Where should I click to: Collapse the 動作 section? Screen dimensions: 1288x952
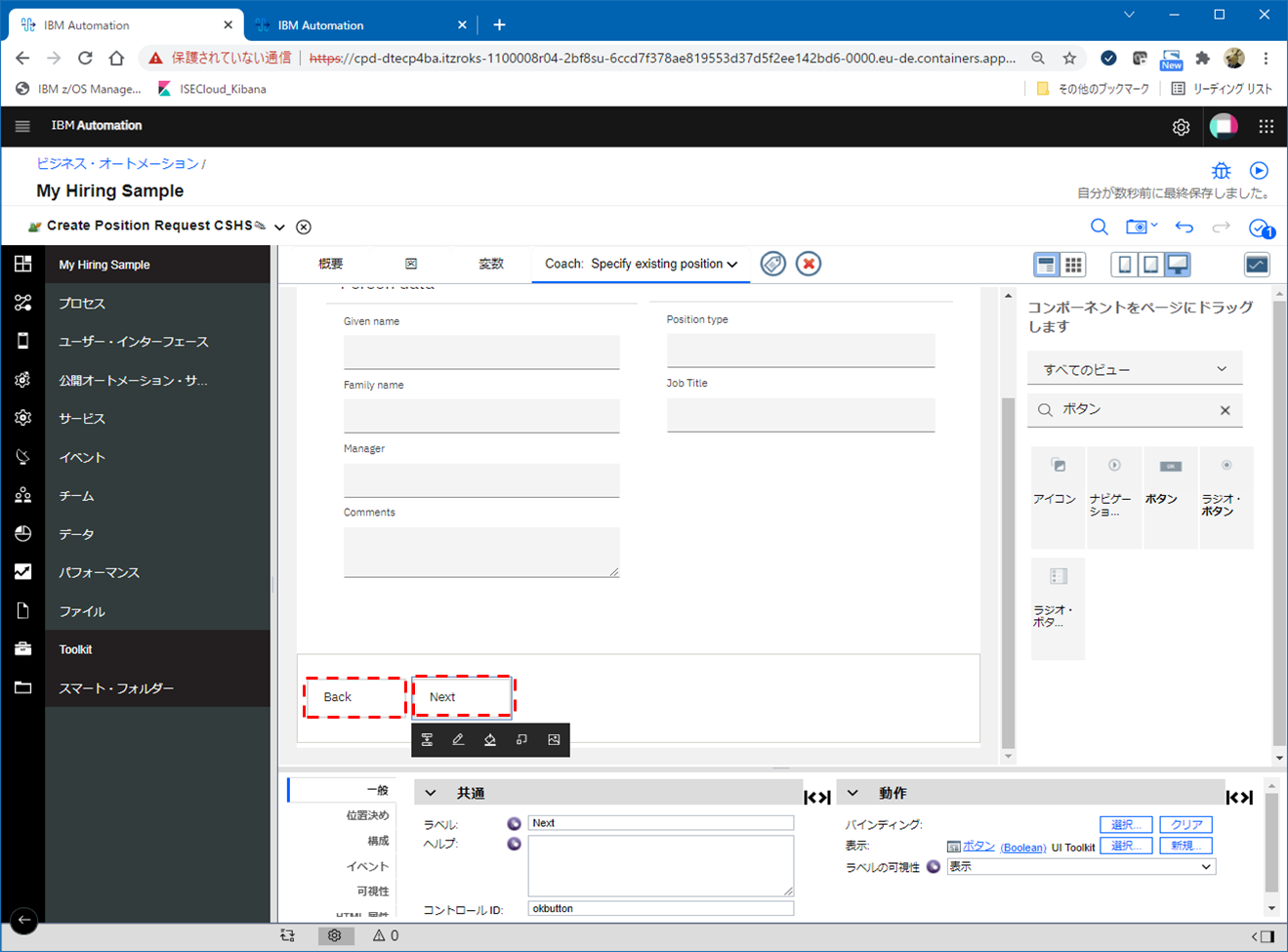point(852,793)
